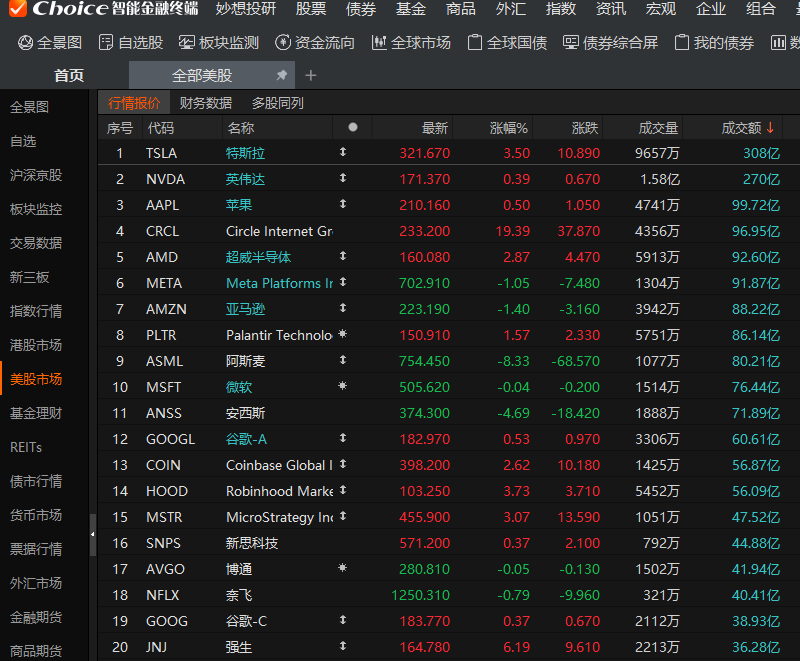The image size is (800, 661).
Task: Sort by 涨跌 column header
Action: point(585,128)
